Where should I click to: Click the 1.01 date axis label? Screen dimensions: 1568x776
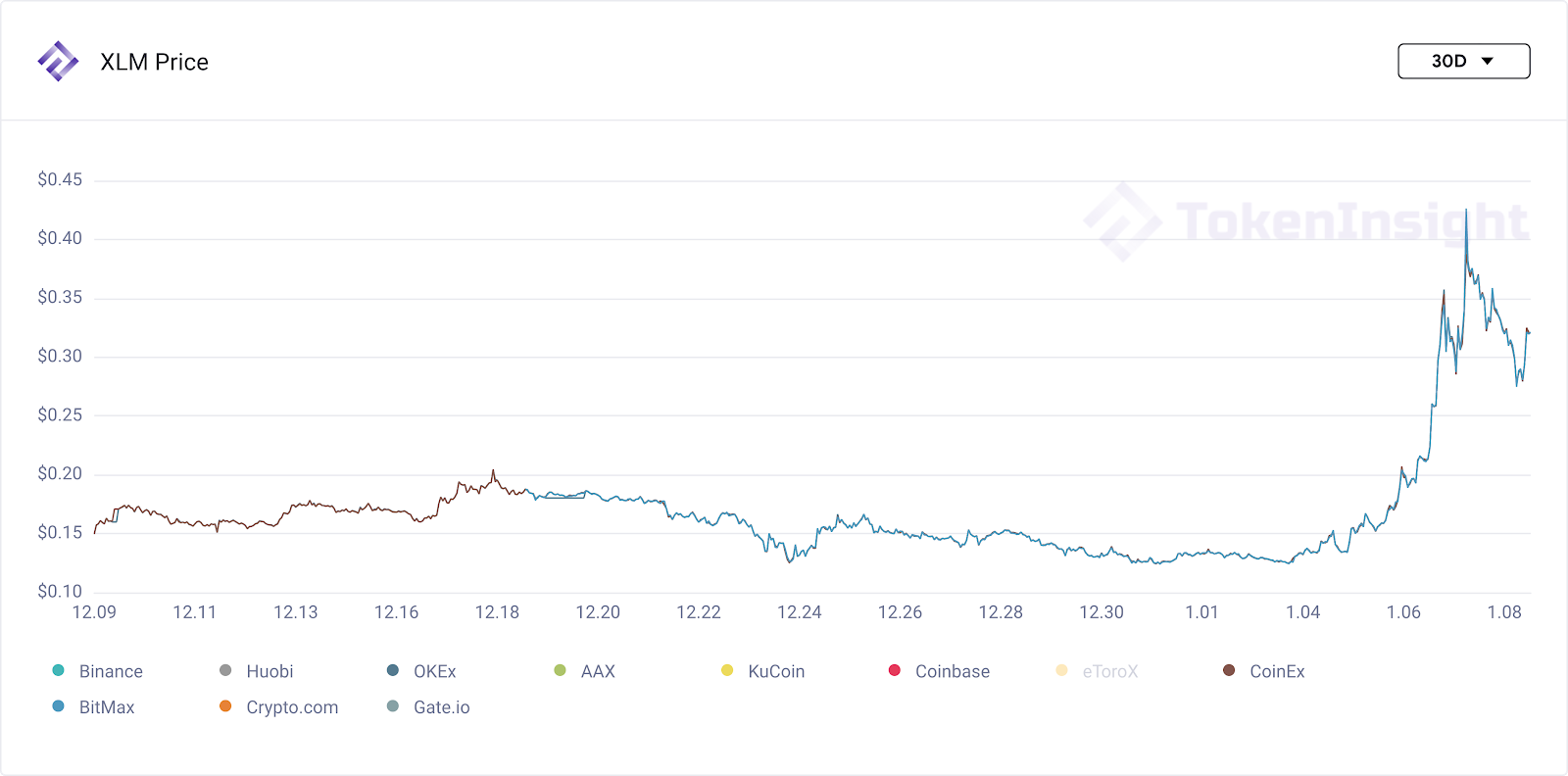tap(1201, 612)
